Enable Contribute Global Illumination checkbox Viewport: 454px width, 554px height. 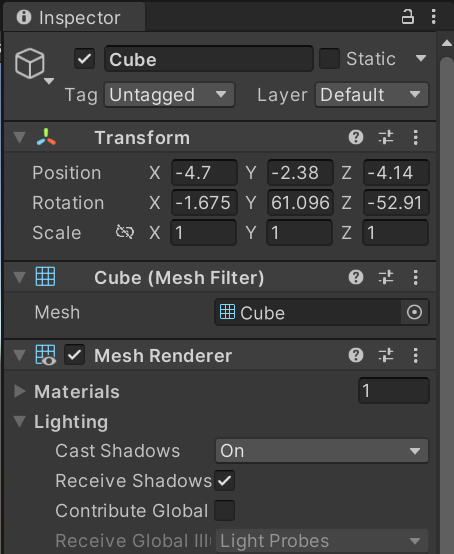click(x=224, y=511)
